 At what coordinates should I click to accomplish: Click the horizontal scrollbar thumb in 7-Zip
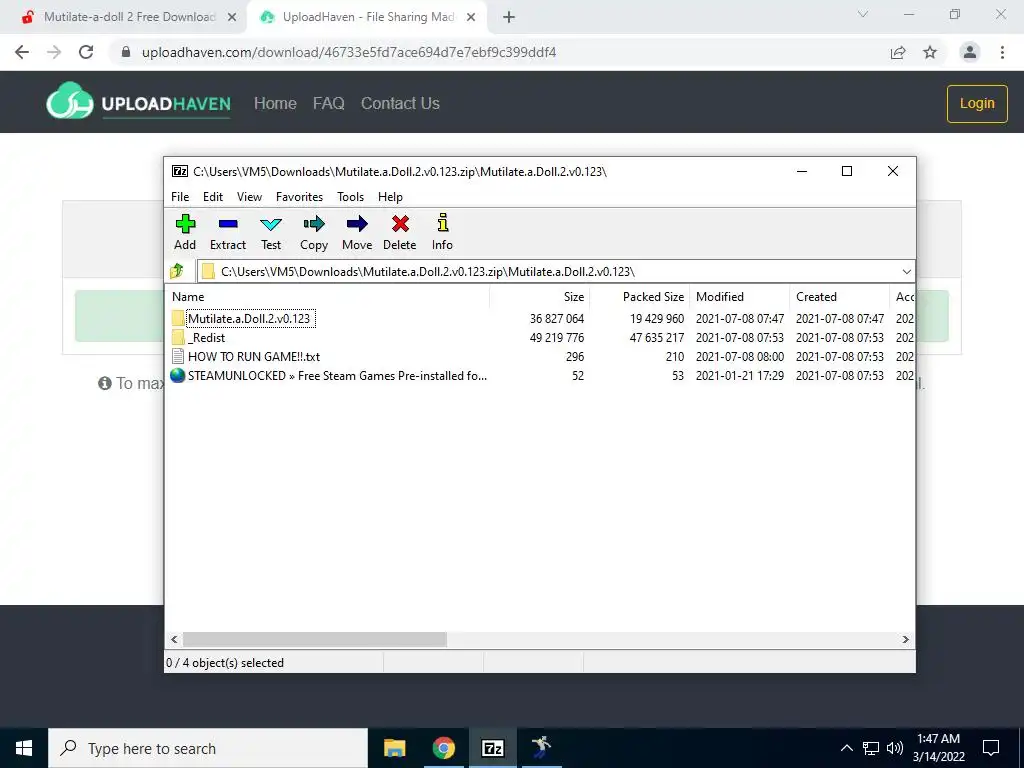click(315, 639)
